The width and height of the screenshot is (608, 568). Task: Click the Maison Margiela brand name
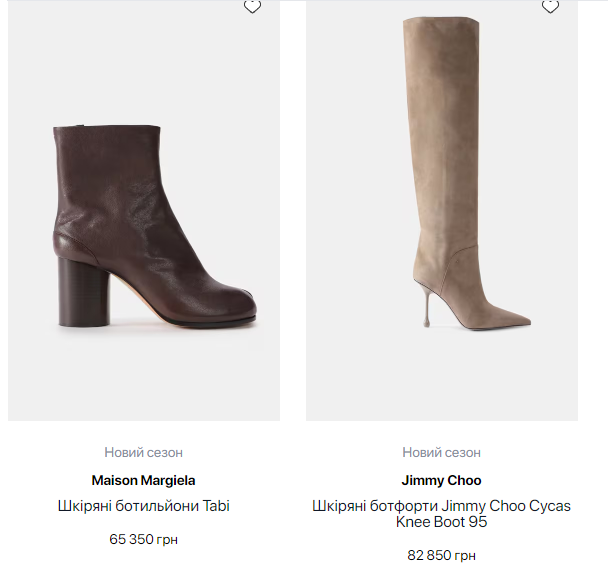click(144, 480)
